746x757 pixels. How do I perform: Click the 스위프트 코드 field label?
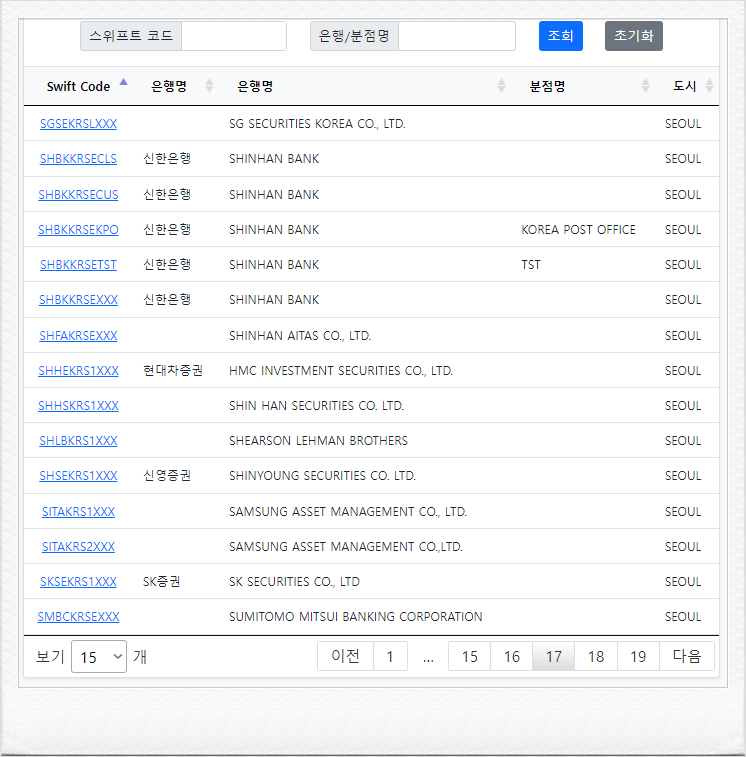(131, 36)
